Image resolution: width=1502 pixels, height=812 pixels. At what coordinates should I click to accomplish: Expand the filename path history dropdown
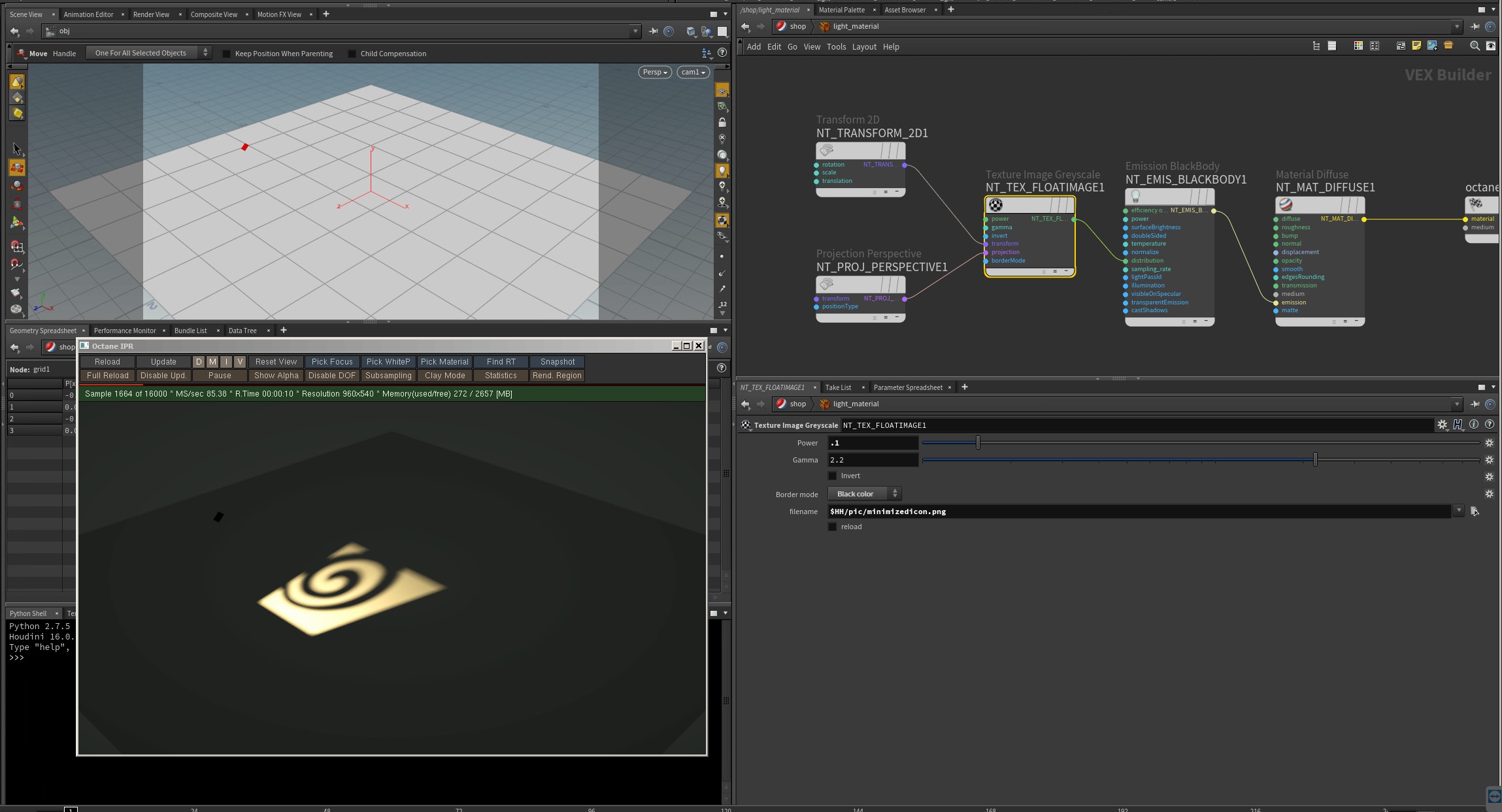tap(1459, 511)
